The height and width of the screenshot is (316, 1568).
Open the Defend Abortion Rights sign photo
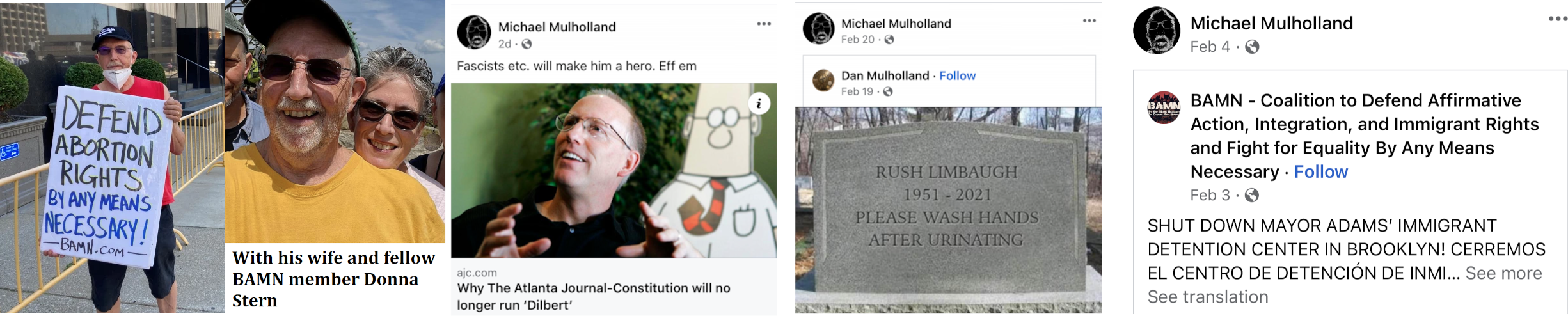(x=112, y=158)
